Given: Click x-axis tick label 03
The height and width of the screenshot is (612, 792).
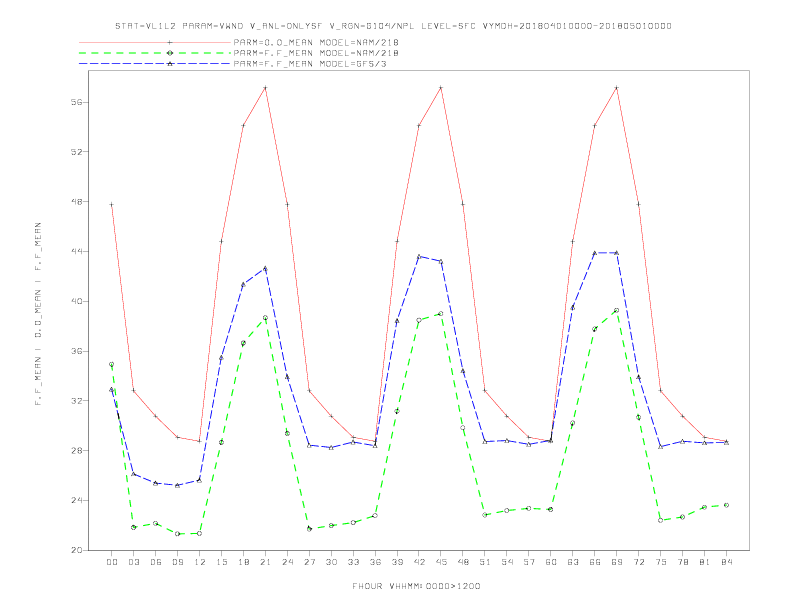Looking at the screenshot, I should (x=133, y=562).
